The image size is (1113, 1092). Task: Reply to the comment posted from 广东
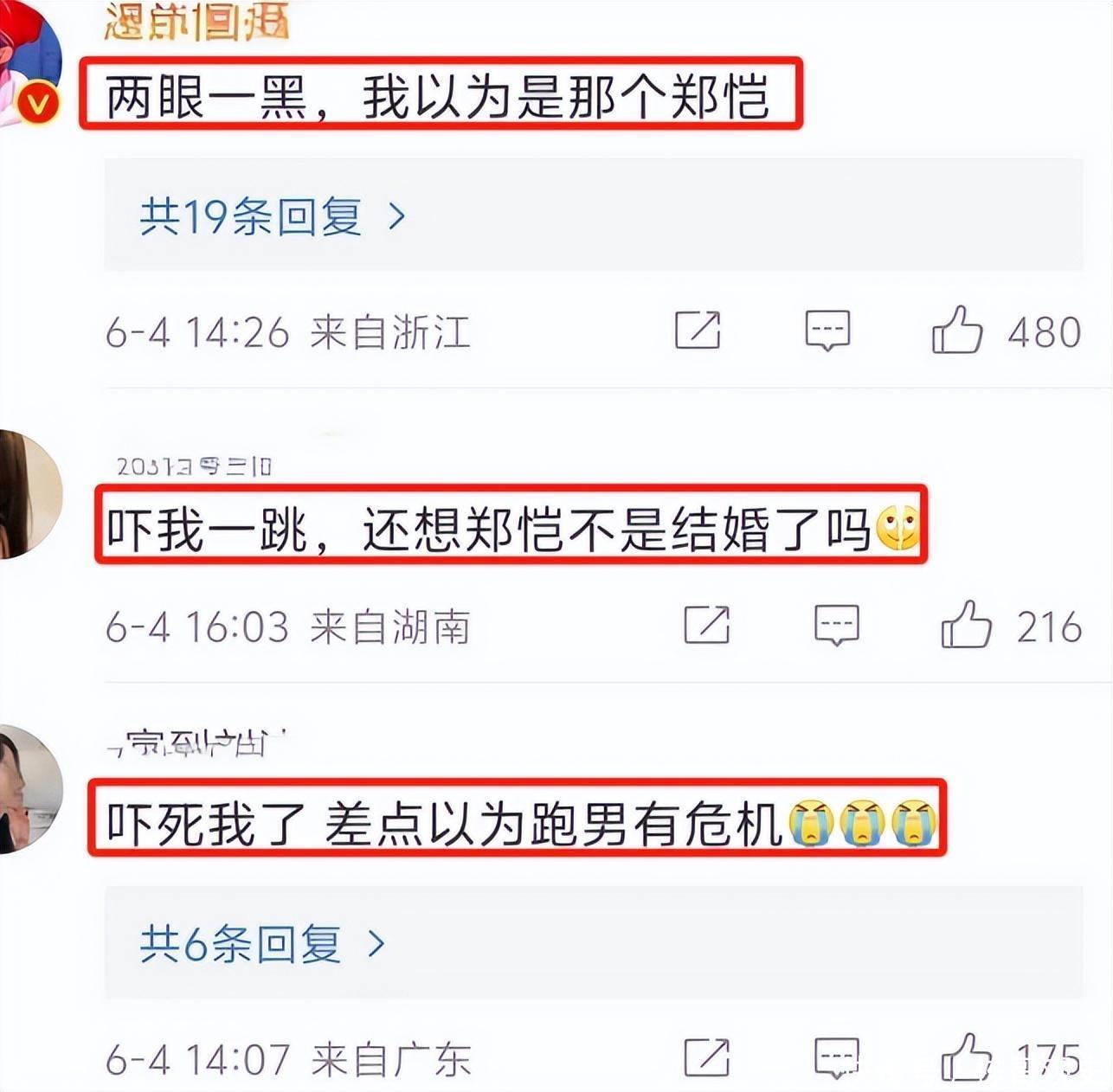click(x=837, y=1057)
